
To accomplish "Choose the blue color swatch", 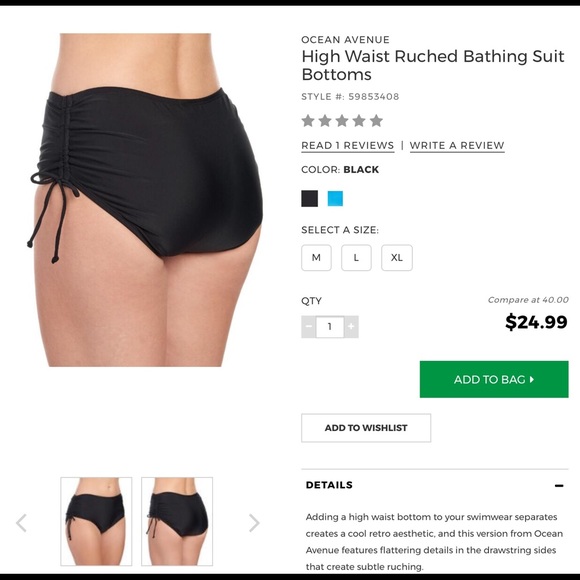I will (335, 199).
